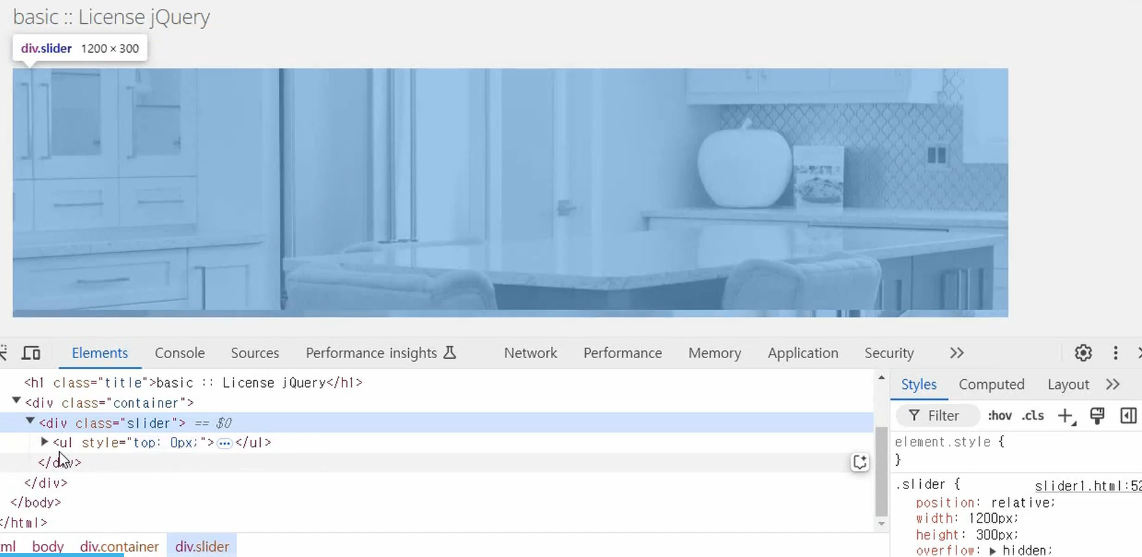The height and width of the screenshot is (557, 1142).
Task: Click the .slider selector text
Action: (921, 484)
